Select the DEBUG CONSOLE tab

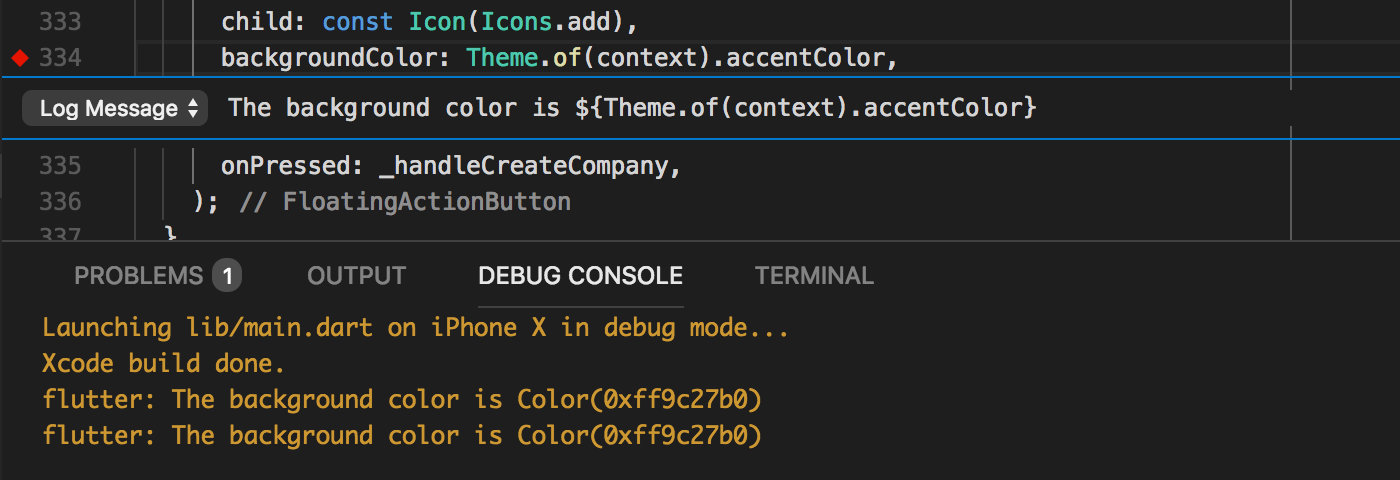(x=581, y=276)
